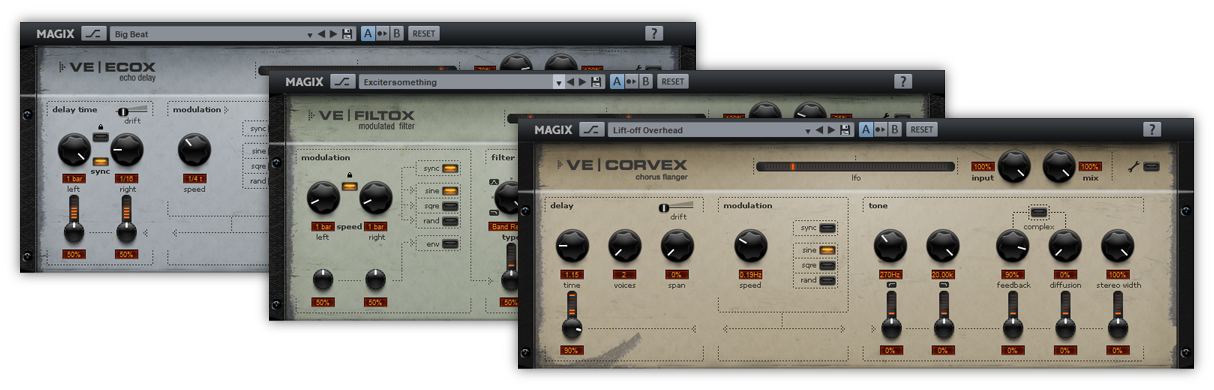This screenshot has height=390, width=1214.
Task: Select slot A in Filtox
Action: coord(618,82)
